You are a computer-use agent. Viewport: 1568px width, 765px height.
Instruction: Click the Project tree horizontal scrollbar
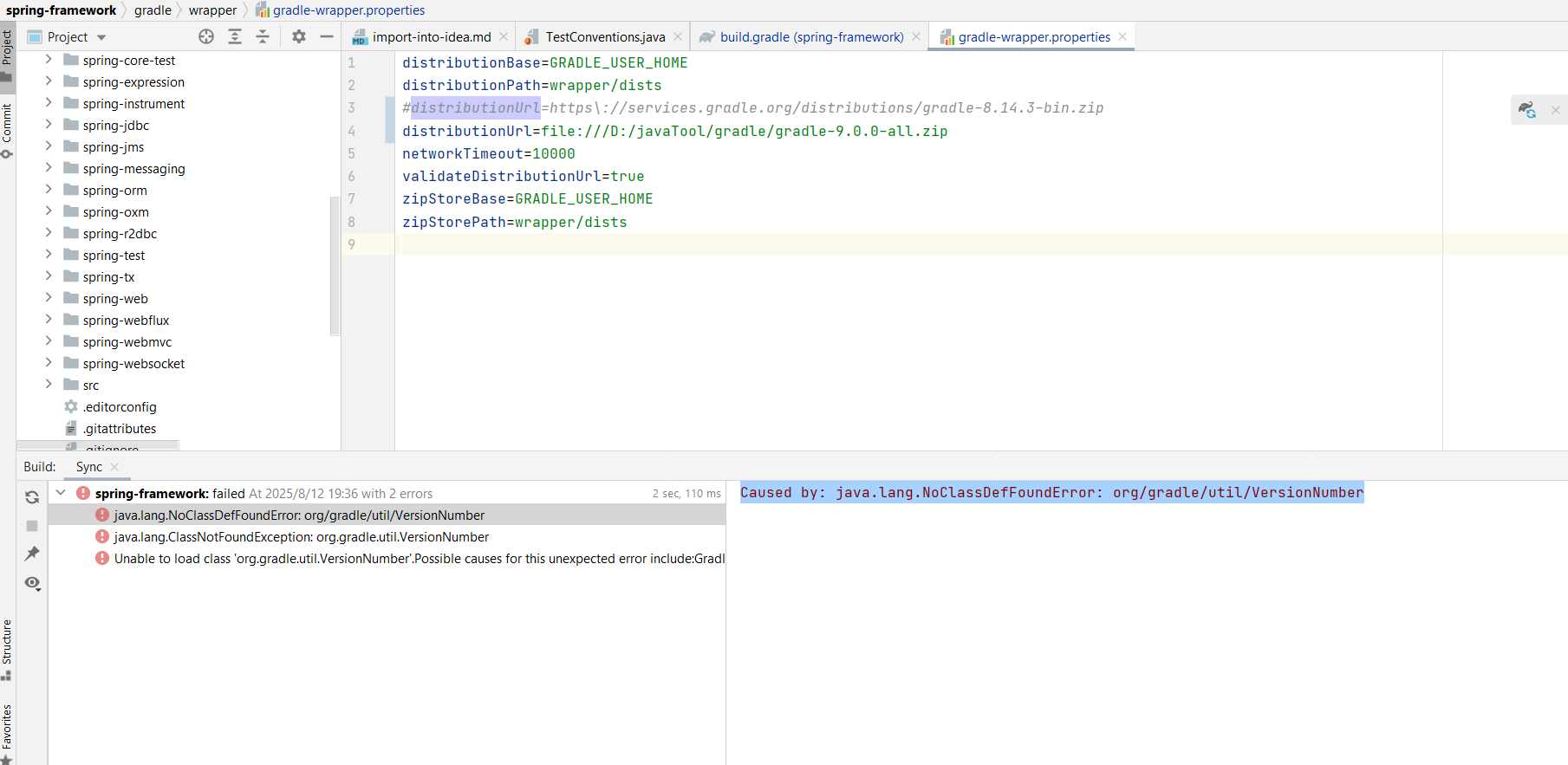(97, 444)
